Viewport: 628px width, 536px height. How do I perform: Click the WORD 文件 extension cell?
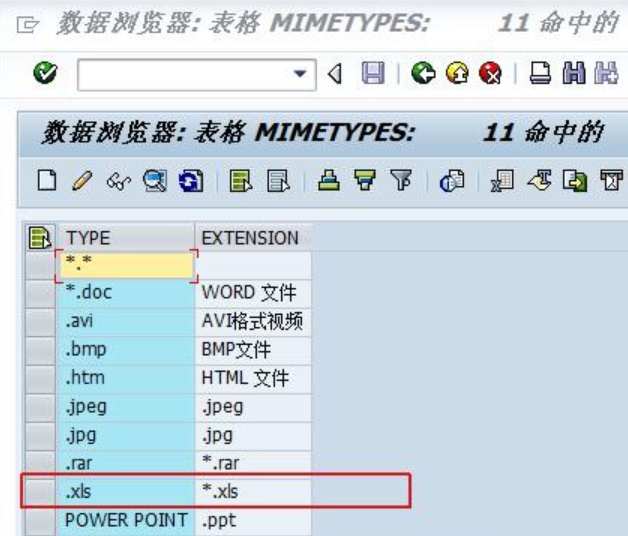click(253, 293)
